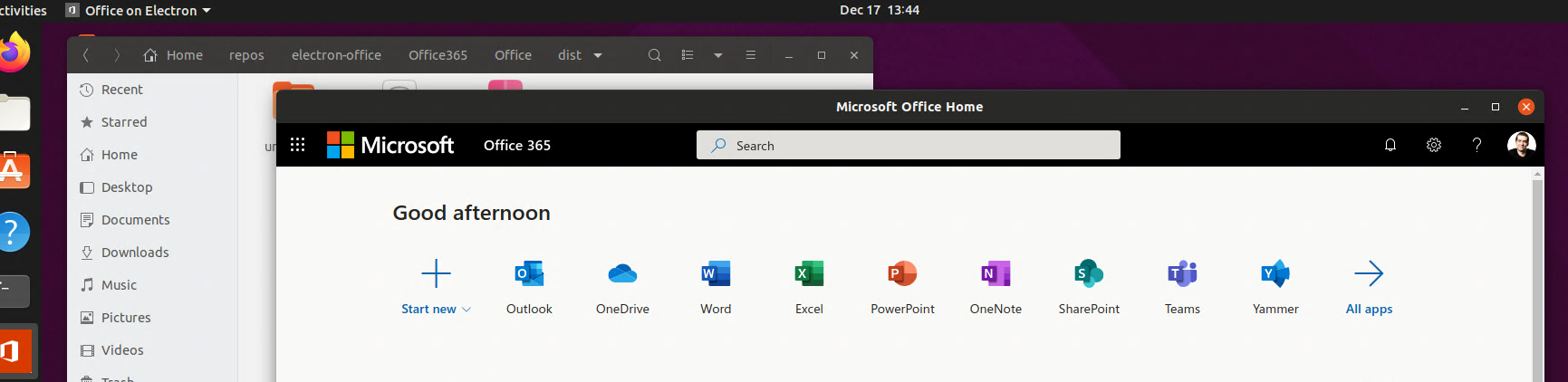Open Terminal from the dock
Image resolution: width=1568 pixels, height=382 pixels.
(13, 291)
